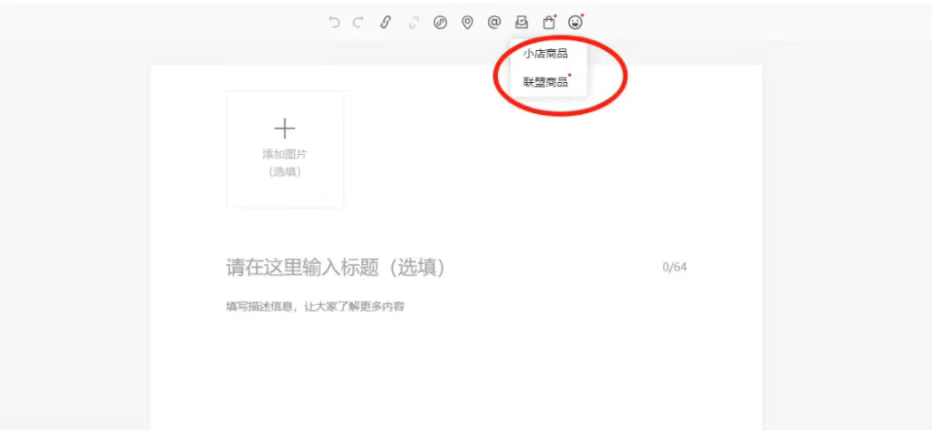Click the 添加图片 label text
This screenshot has width=932, height=436.
click(x=285, y=154)
